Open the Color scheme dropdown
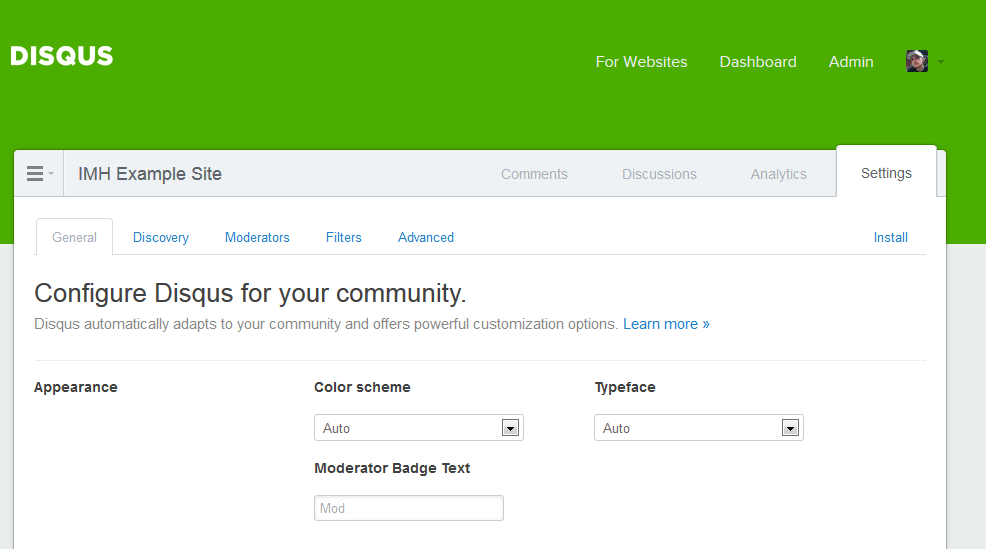This screenshot has width=986, height=549. 418,428
